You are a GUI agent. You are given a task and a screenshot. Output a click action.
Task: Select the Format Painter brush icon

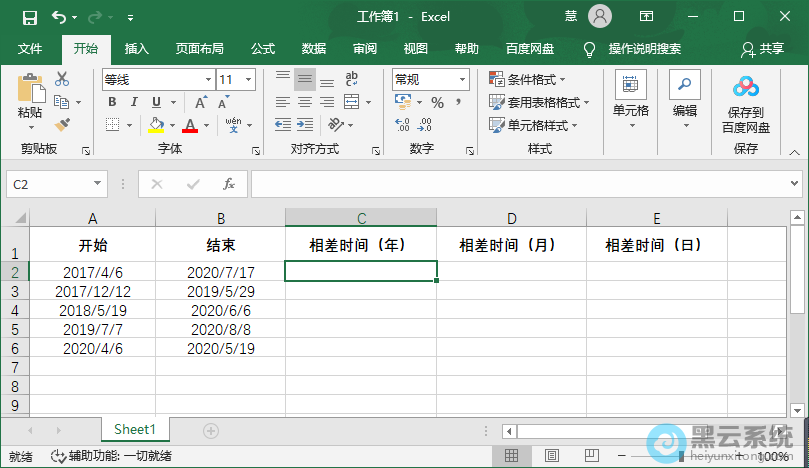62,124
